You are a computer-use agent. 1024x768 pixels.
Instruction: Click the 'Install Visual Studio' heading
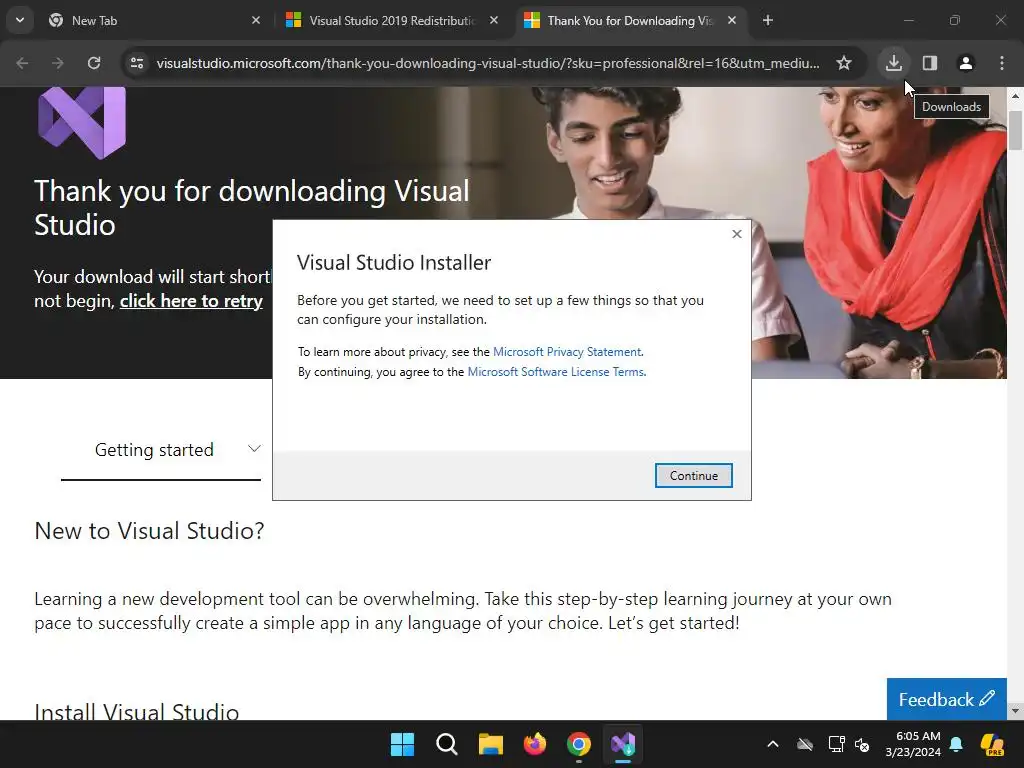click(136, 711)
